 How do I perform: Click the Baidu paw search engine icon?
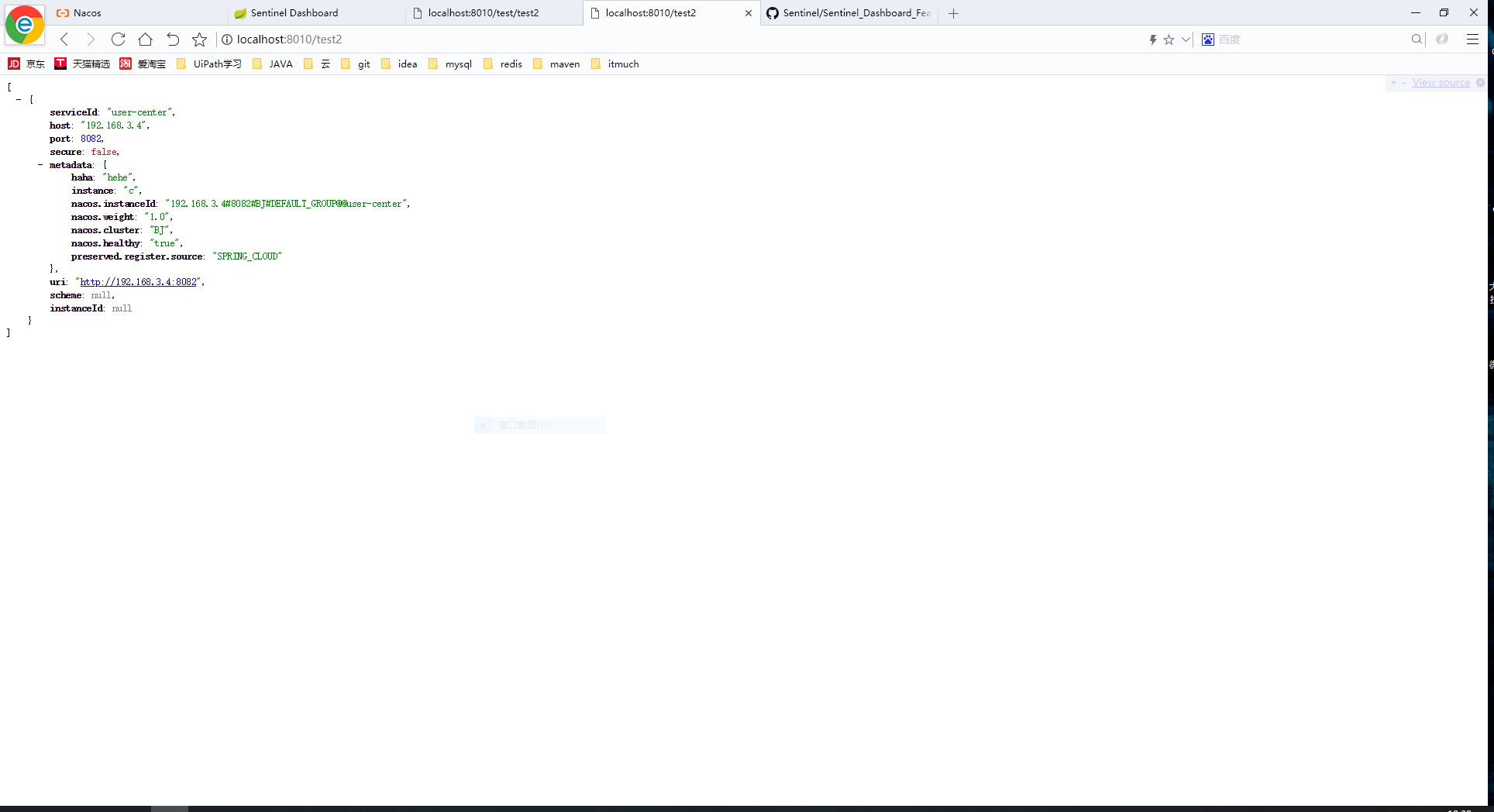(x=1208, y=40)
